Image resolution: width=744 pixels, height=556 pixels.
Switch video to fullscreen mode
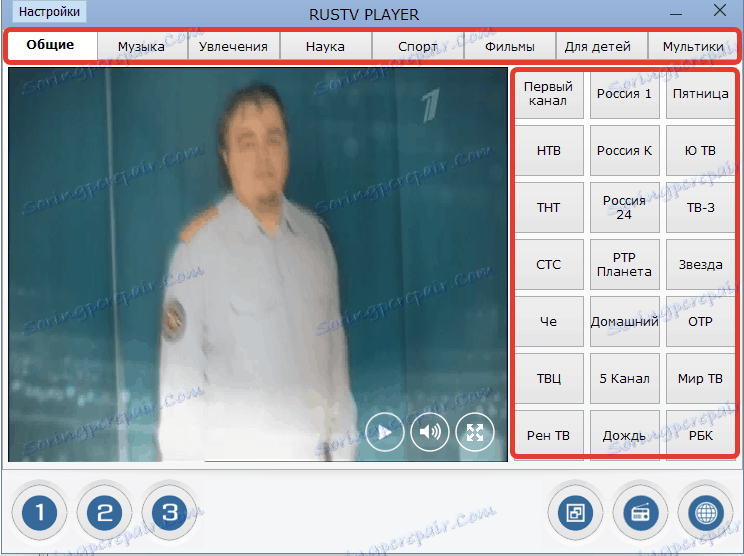[474, 432]
